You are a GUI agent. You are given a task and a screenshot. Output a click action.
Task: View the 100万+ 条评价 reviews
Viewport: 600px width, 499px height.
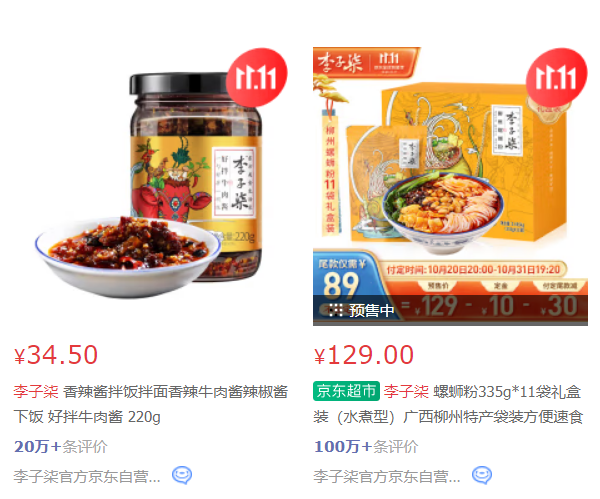click(366, 447)
